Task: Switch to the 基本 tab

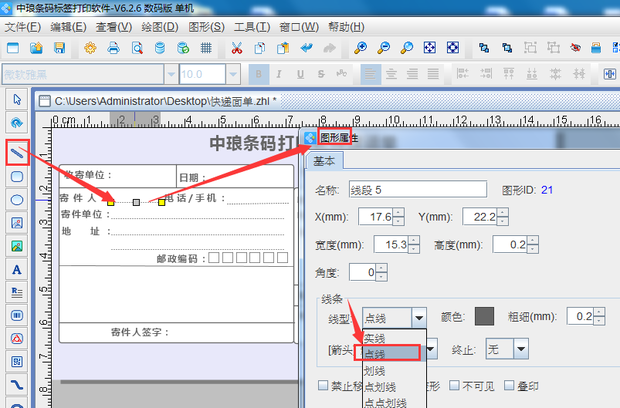Action: 325,161
